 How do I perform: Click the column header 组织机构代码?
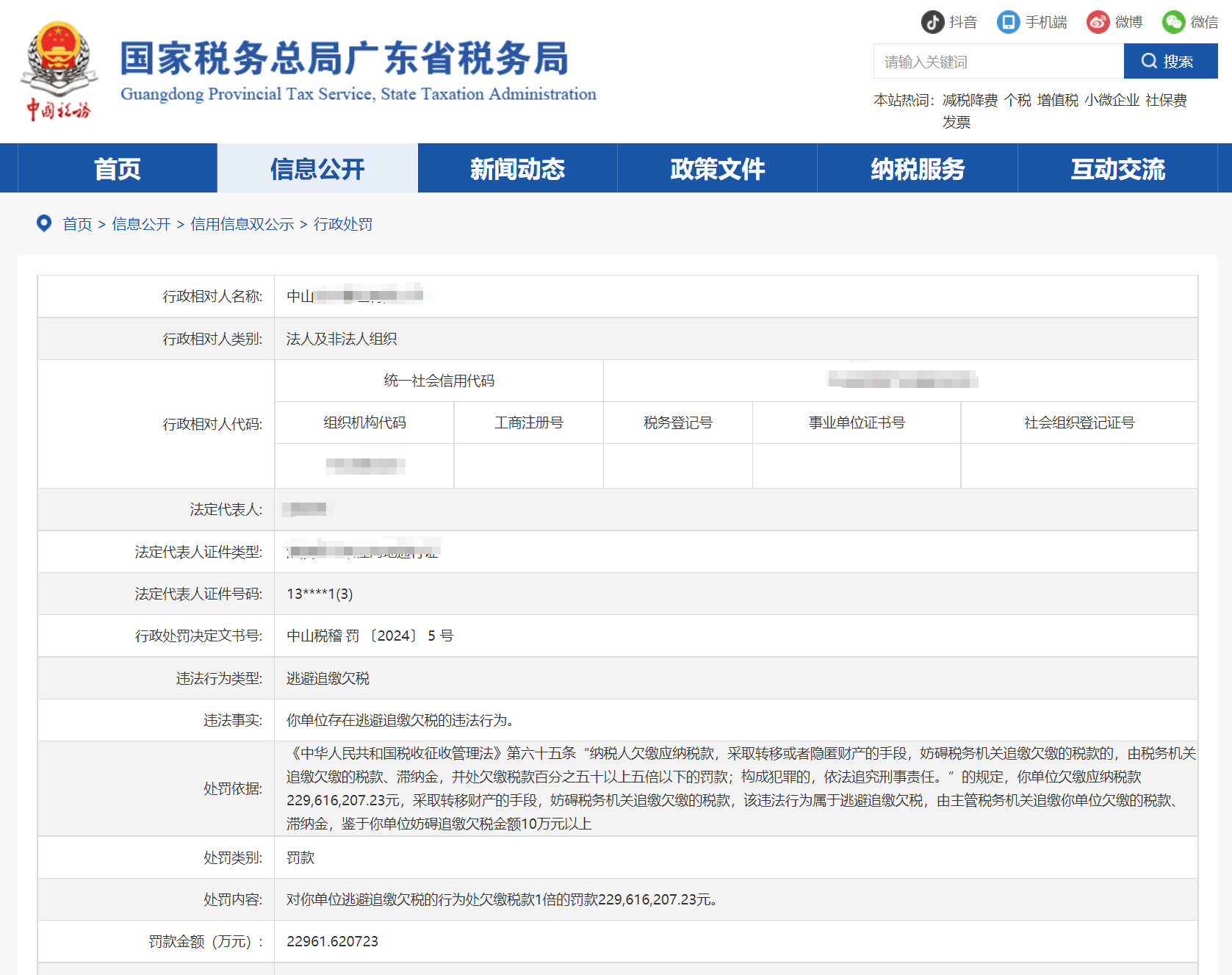click(x=364, y=422)
